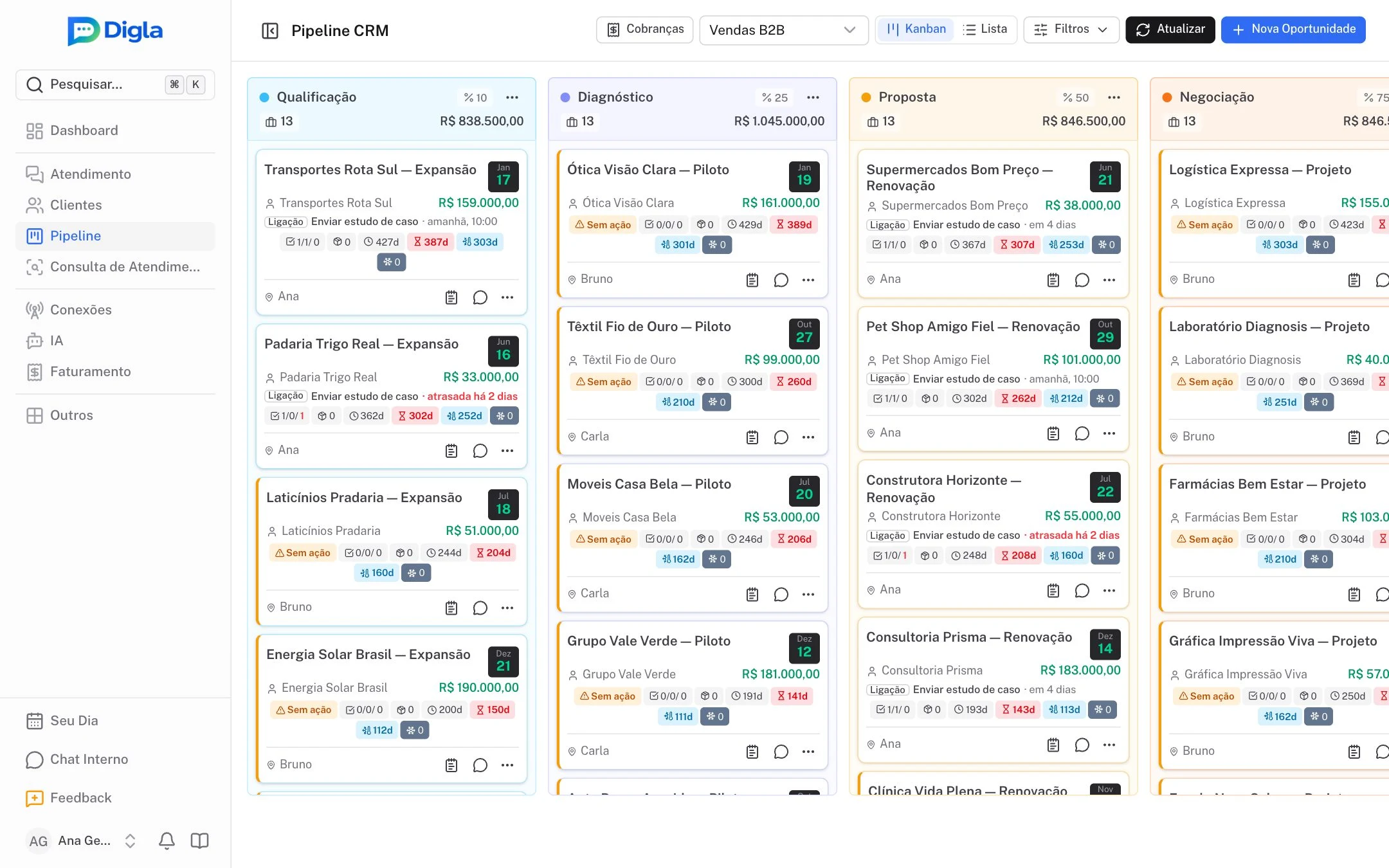Open more options on Moveis Casa Bela card
Image resolution: width=1389 pixels, height=868 pixels.
click(x=808, y=594)
